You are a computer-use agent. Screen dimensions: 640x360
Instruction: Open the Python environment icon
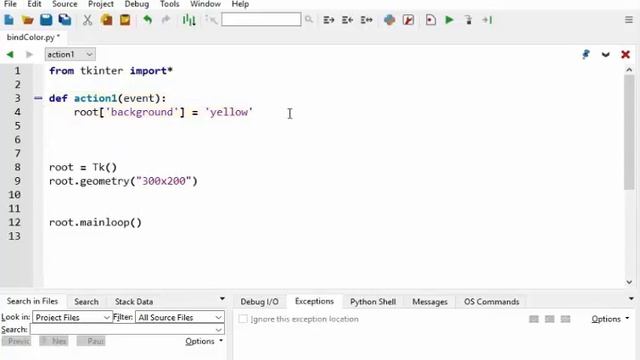pyautogui.click(x=389, y=20)
